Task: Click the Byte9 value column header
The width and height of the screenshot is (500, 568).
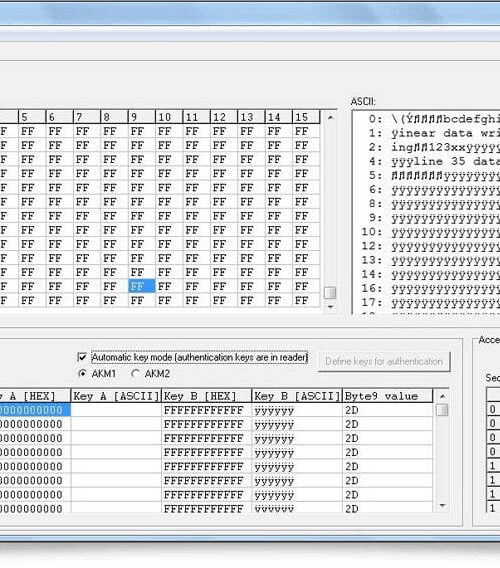Action: point(387,396)
